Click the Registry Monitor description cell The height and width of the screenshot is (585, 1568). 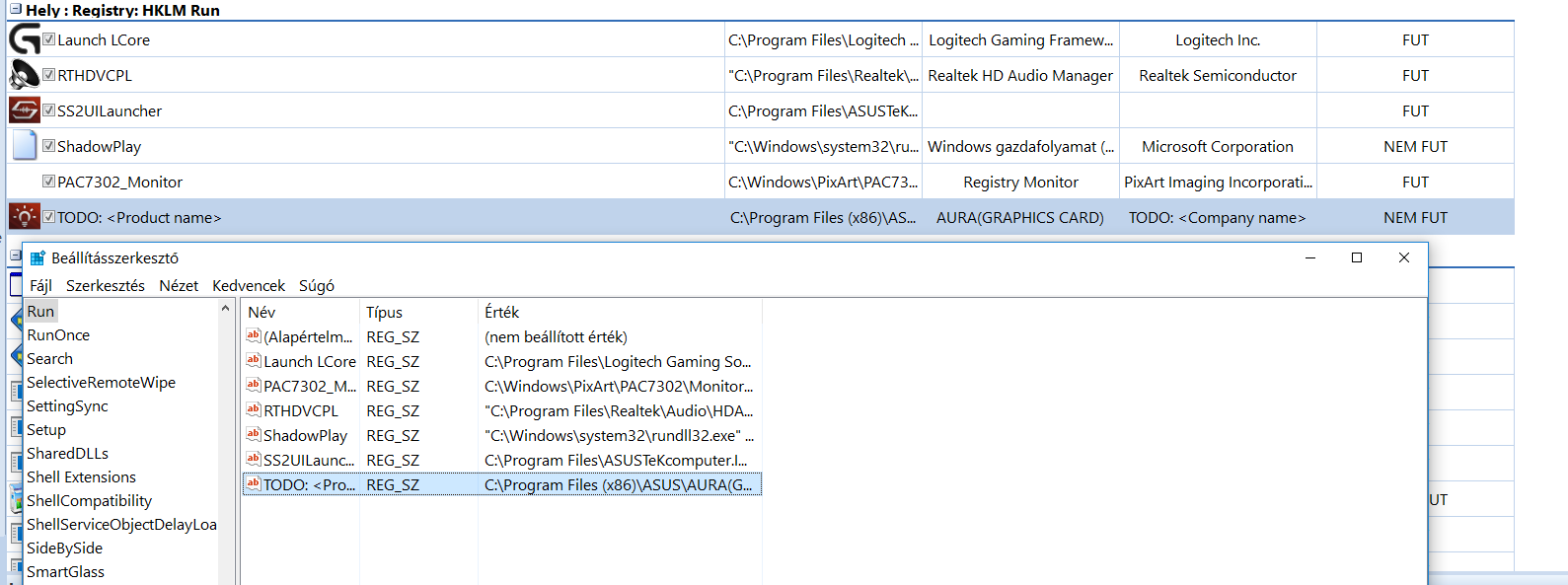(x=1020, y=183)
